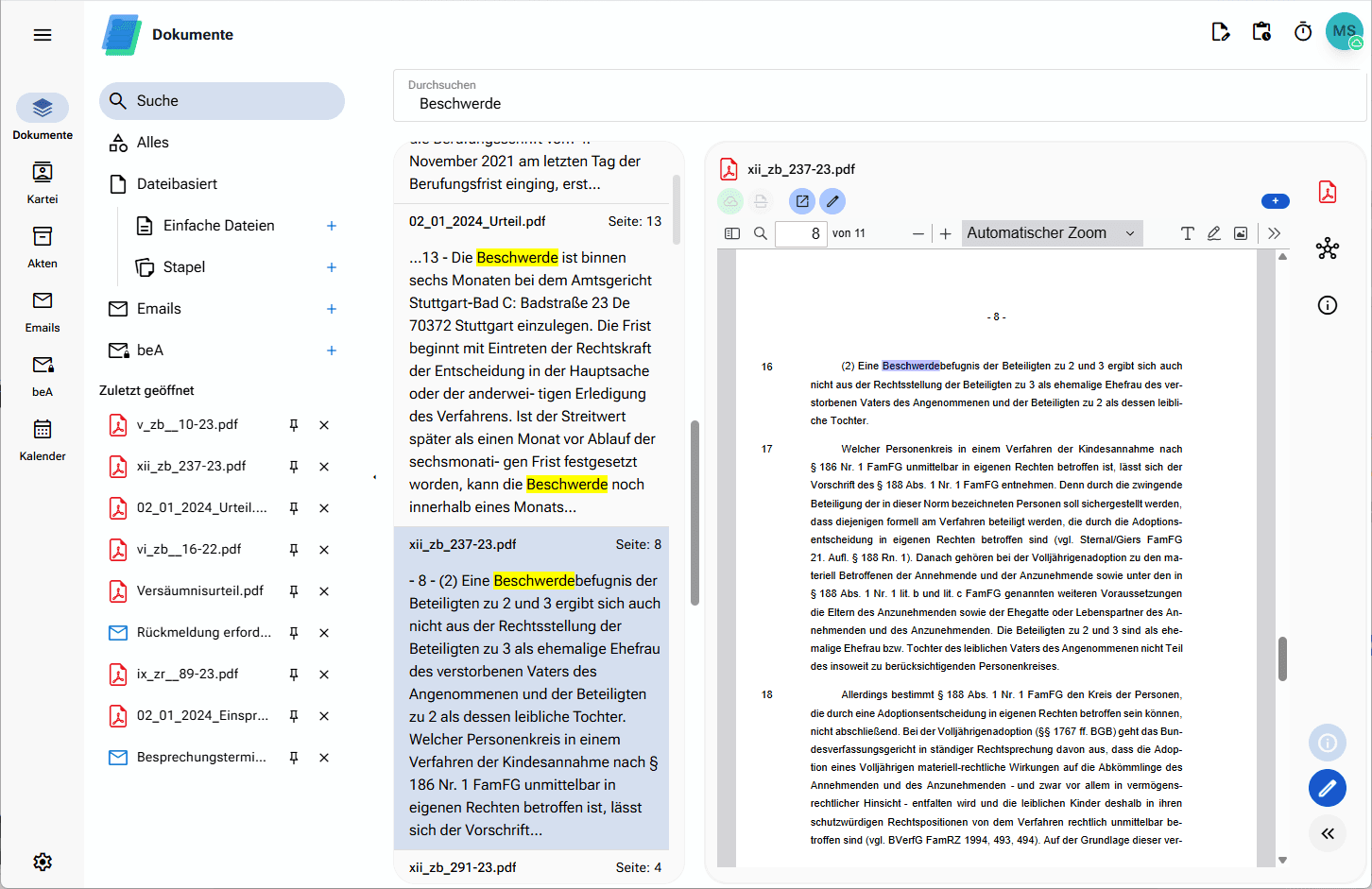Click the cloud sync icon above PDF viewer
Image resolution: width=1372 pixels, height=889 pixels.
730,201
